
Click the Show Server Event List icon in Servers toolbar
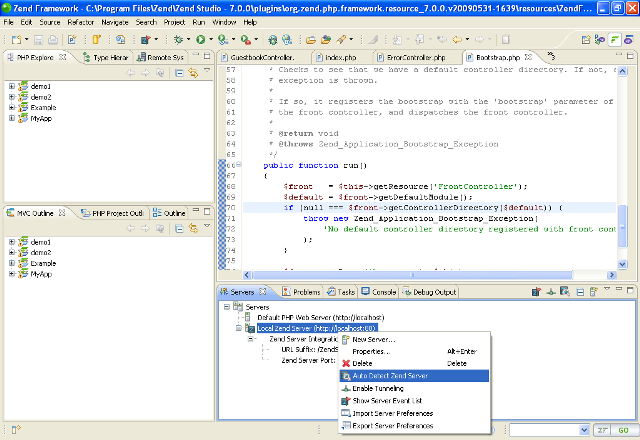pyautogui.click(x=536, y=292)
